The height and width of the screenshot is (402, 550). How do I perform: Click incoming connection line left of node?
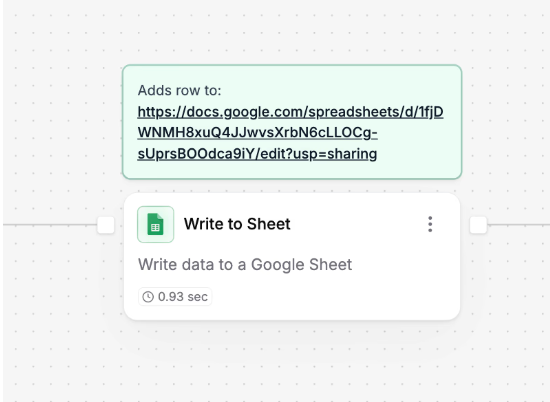[x=50, y=225]
